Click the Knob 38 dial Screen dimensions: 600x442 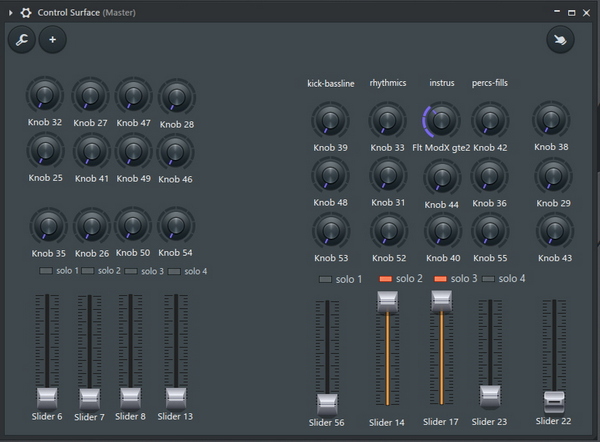coord(551,119)
